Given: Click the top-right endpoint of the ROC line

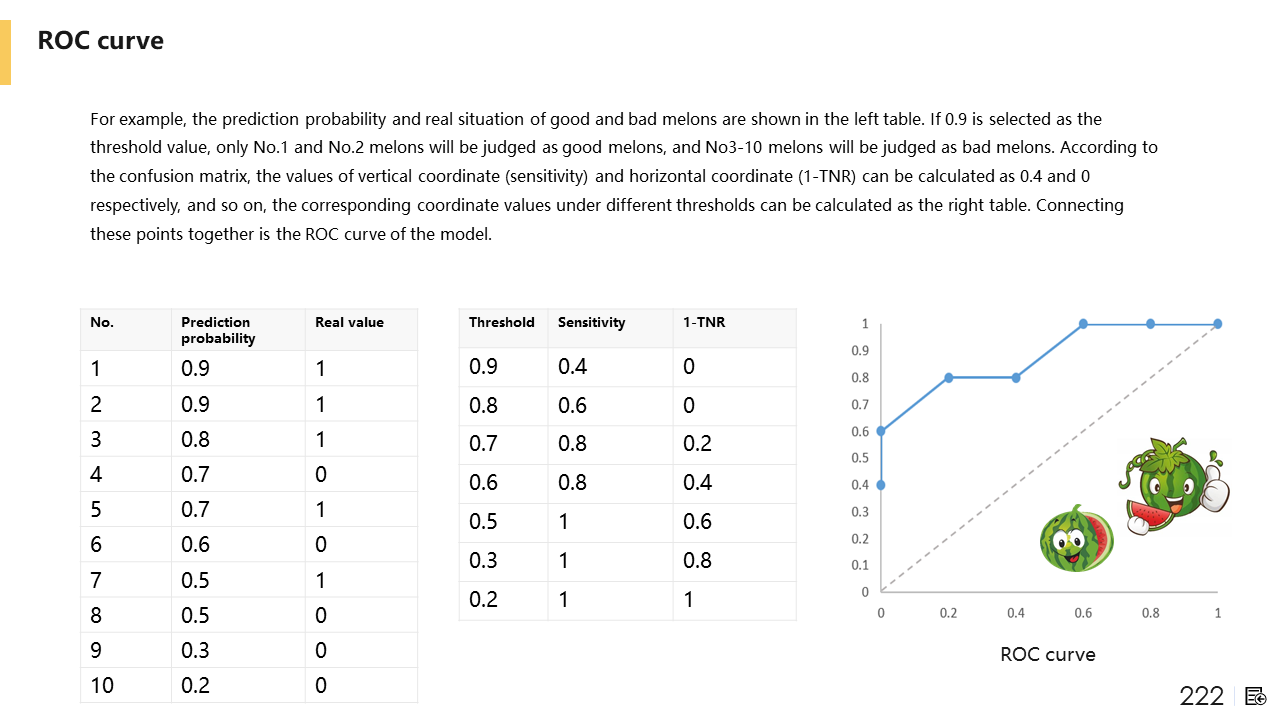Looking at the screenshot, I should [x=1218, y=324].
